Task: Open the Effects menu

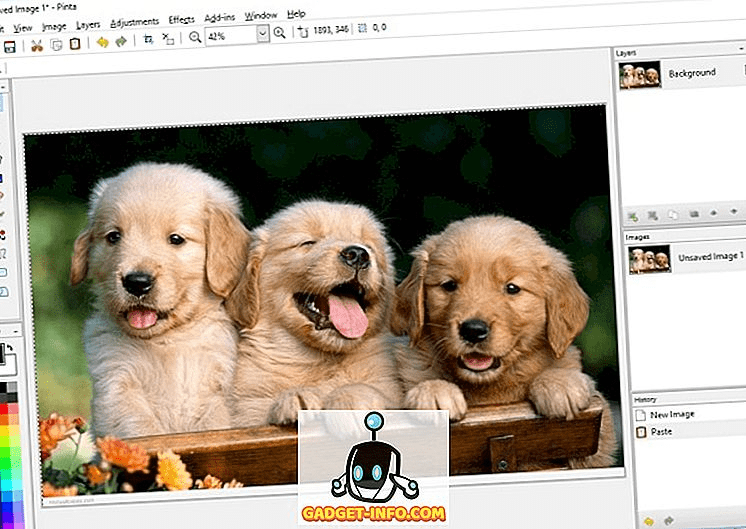Action: pyautogui.click(x=182, y=20)
